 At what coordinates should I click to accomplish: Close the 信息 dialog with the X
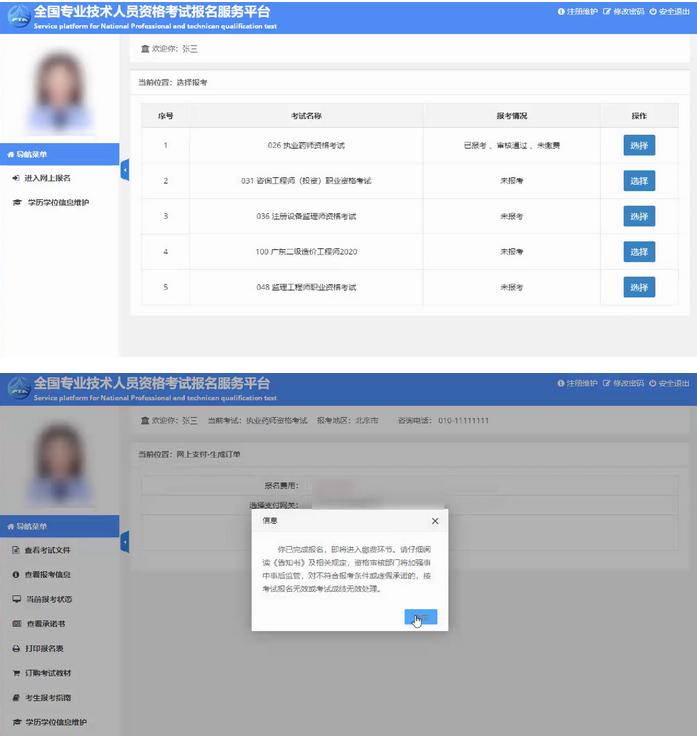[x=434, y=521]
